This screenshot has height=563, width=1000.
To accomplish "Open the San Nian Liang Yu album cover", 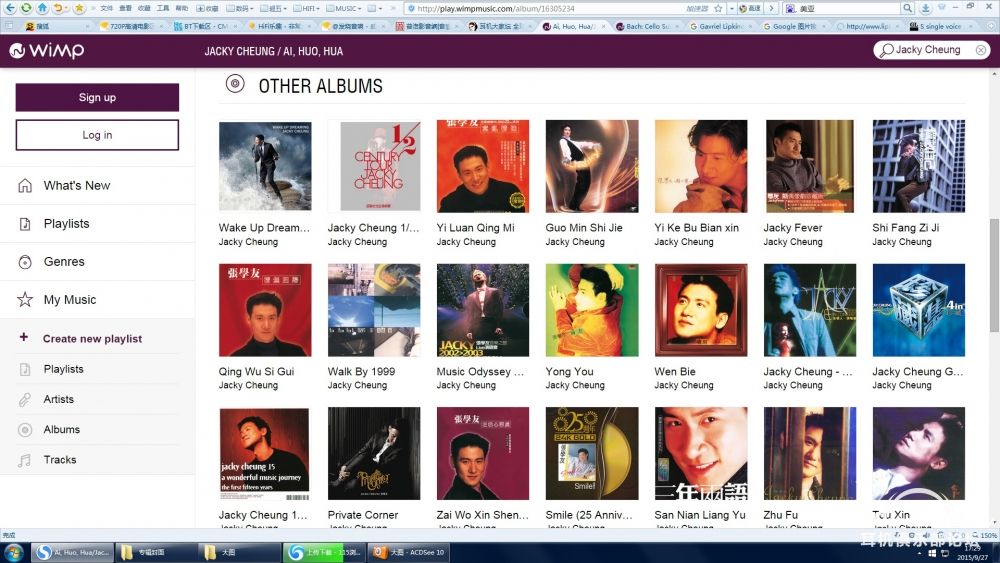I will click(701, 453).
